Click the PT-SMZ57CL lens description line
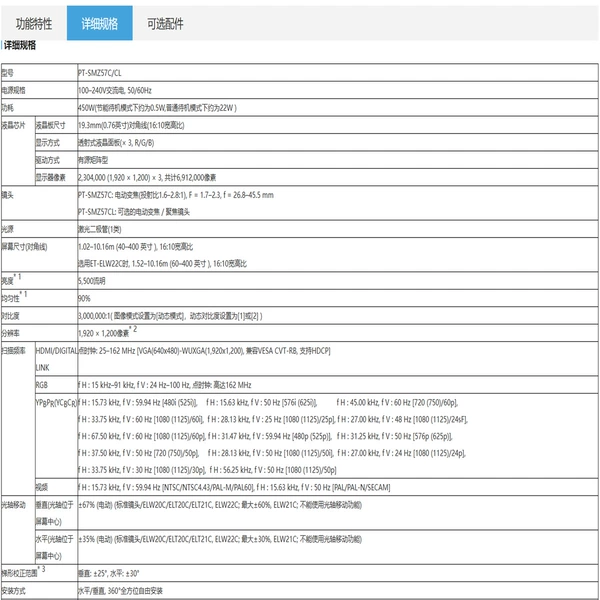The height and width of the screenshot is (600, 600). tap(134, 212)
